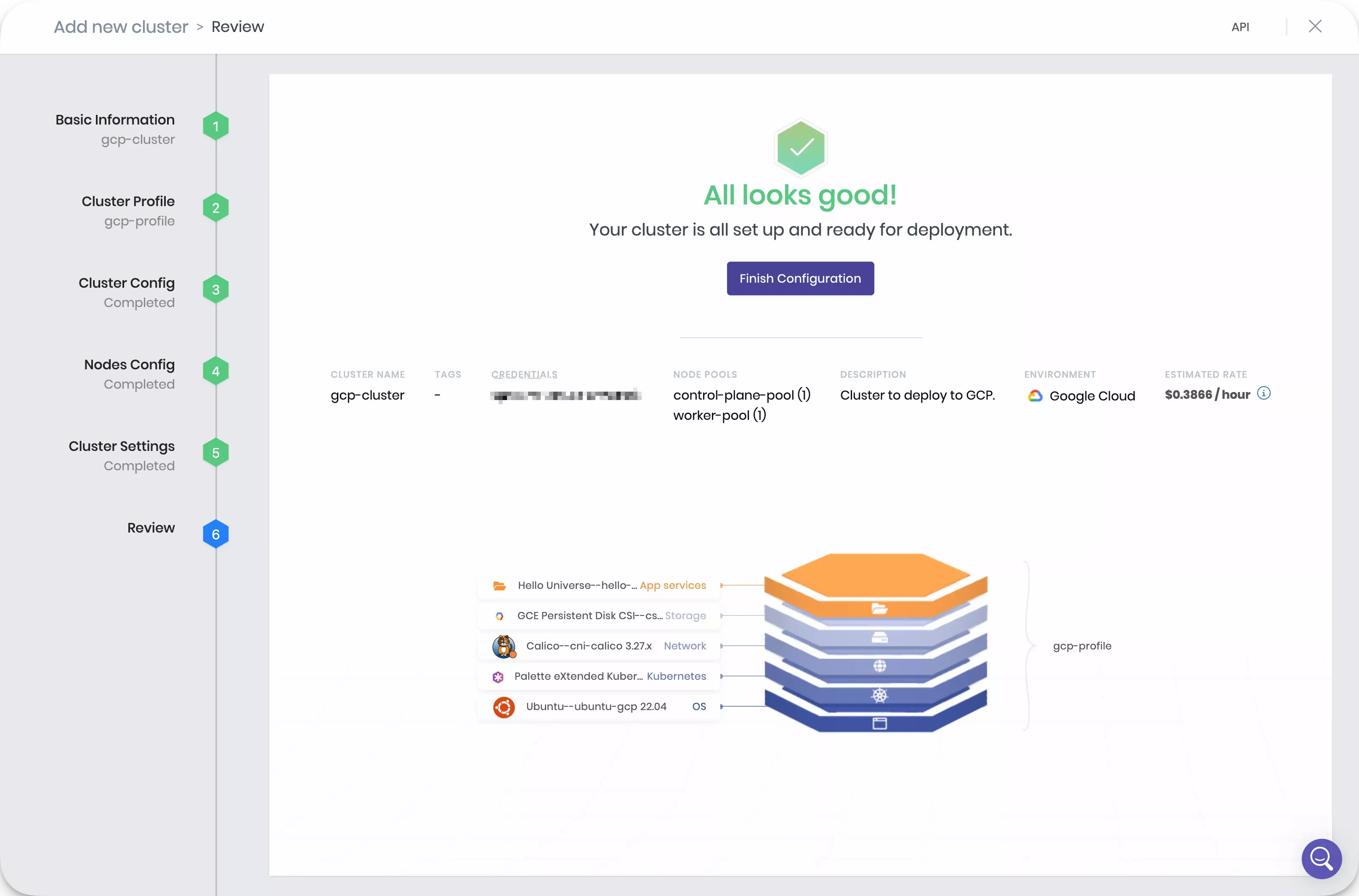Viewport: 1359px width, 896px height.
Task: Open the Hello Universe app services icon
Action: [x=499, y=586]
